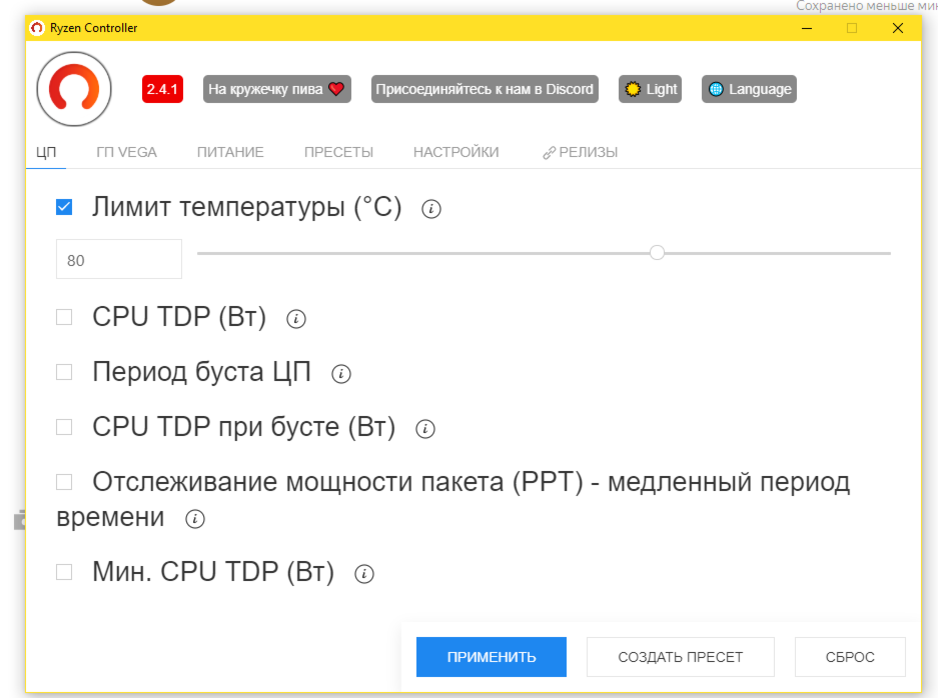The width and height of the screenshot is (938, 698).
Task: Click the Ryzen Controller round logo
Action: click(x=74, y=89)
